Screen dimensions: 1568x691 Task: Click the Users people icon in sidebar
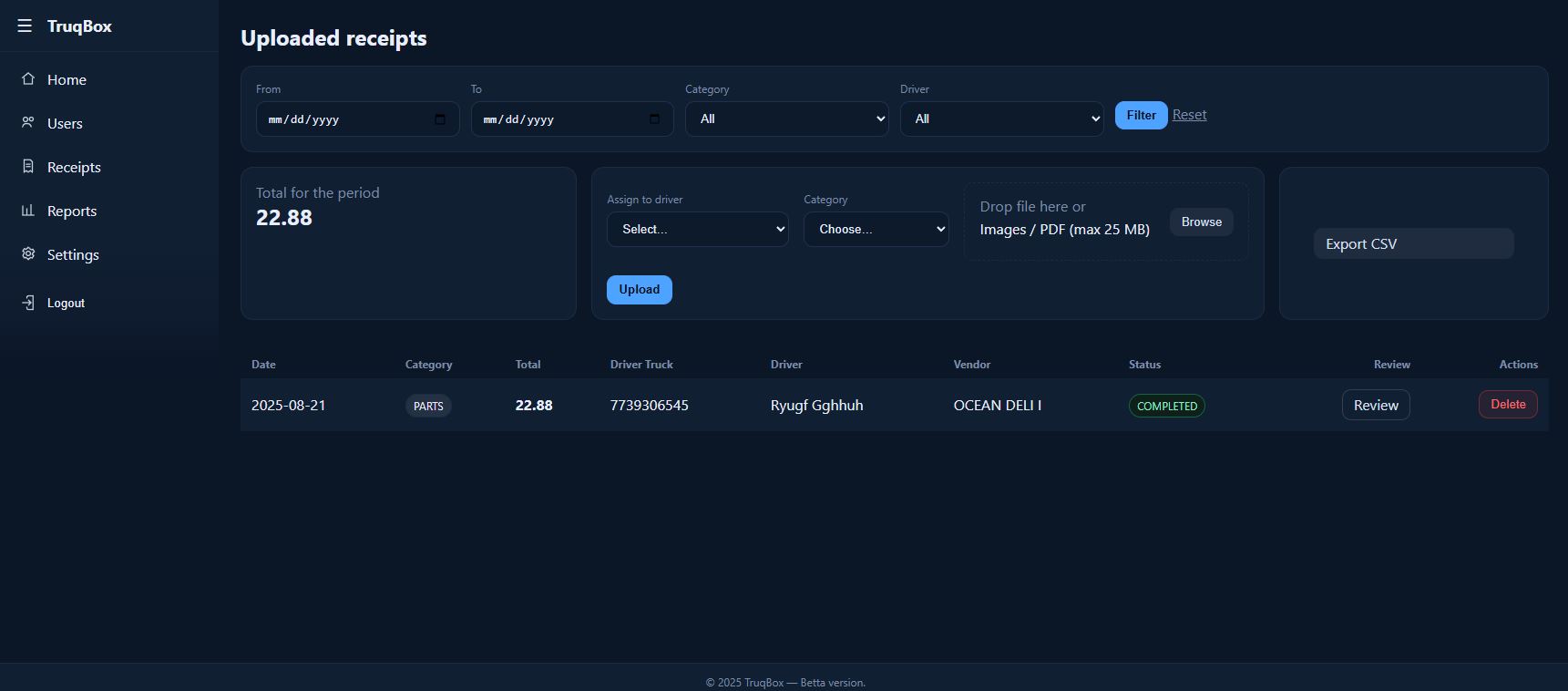click(x=28, y=123)
